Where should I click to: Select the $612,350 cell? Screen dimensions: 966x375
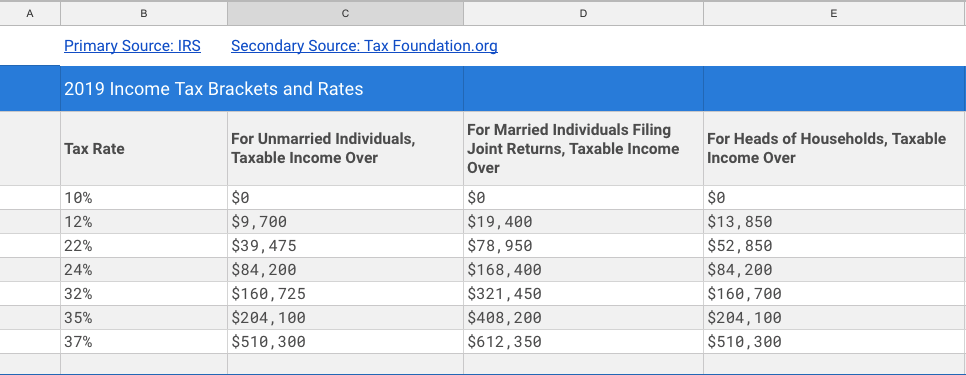pyautogui.click(x=583, y=342)
